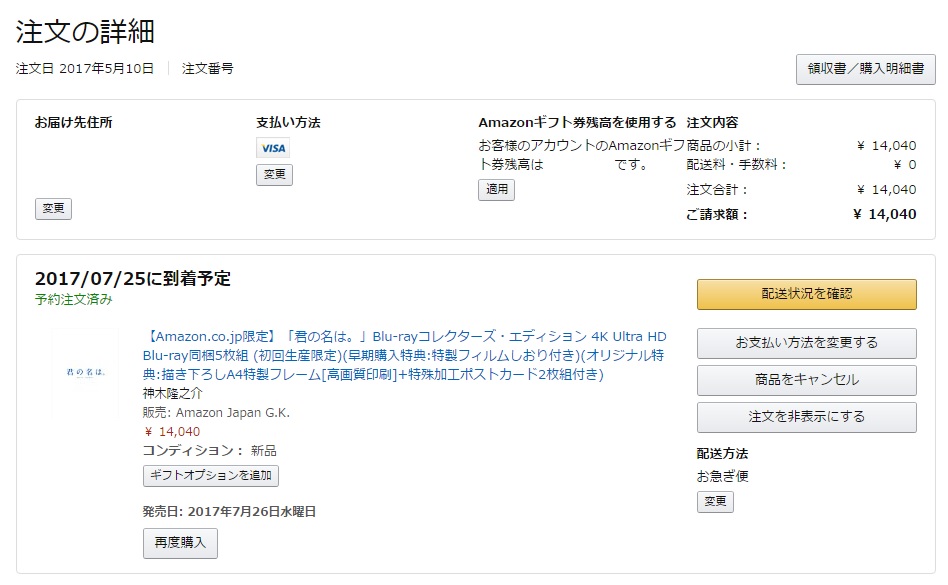Click the yellow 配送状況を確認 button
This screenshot has height=585, width=948.
(x=807, y=294)
